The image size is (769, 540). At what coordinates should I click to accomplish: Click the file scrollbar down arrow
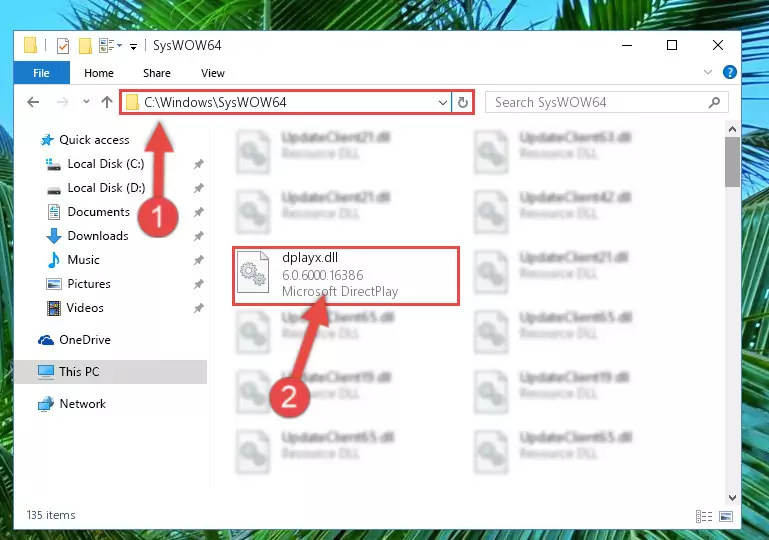(732, 497)
